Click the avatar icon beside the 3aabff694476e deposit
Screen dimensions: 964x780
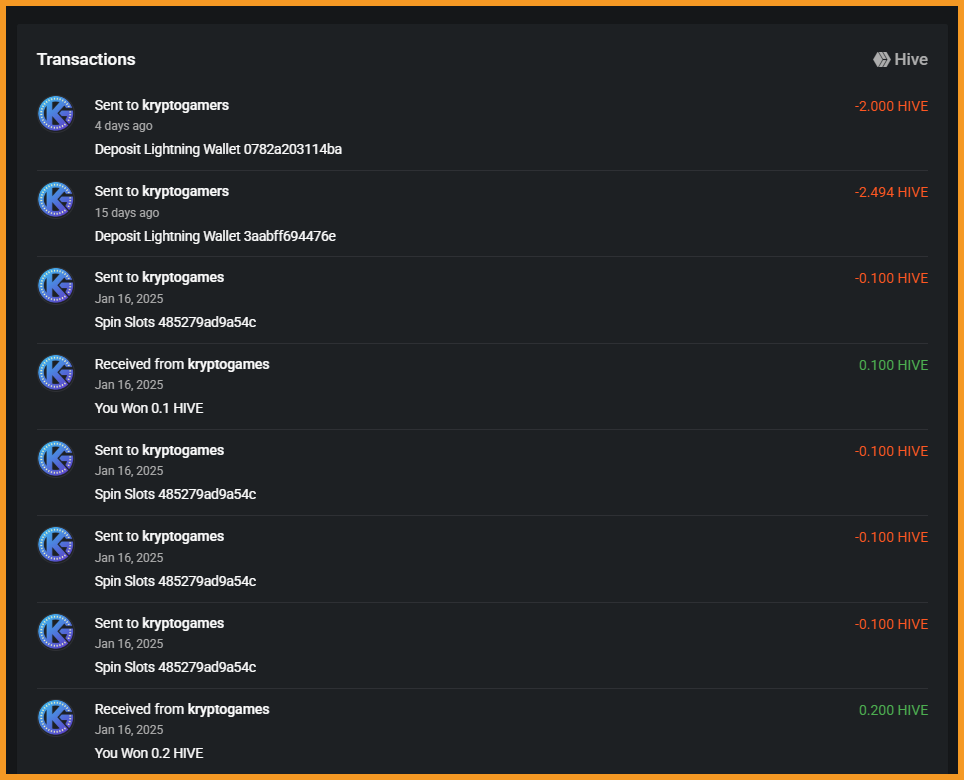point(56,200)
